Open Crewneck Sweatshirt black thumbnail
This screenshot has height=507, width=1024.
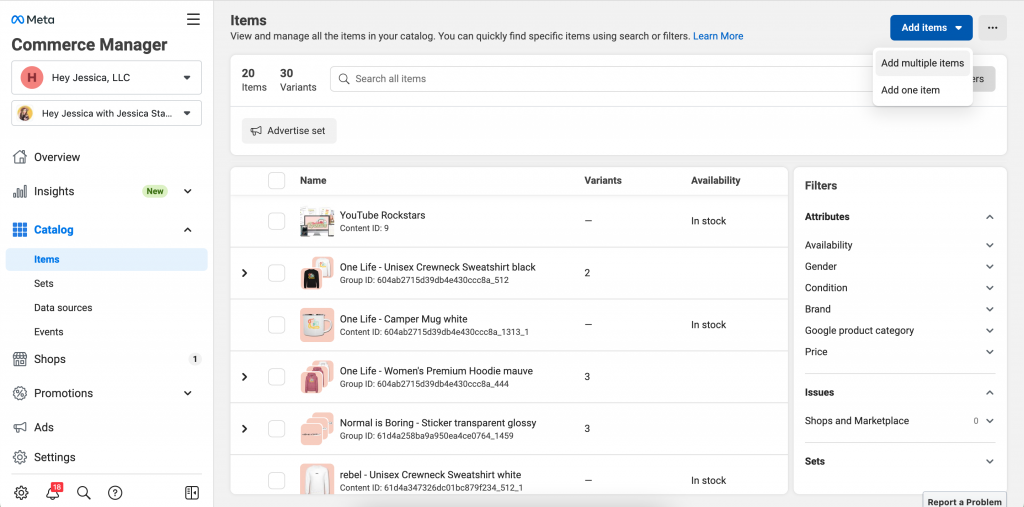click(317, 273)
